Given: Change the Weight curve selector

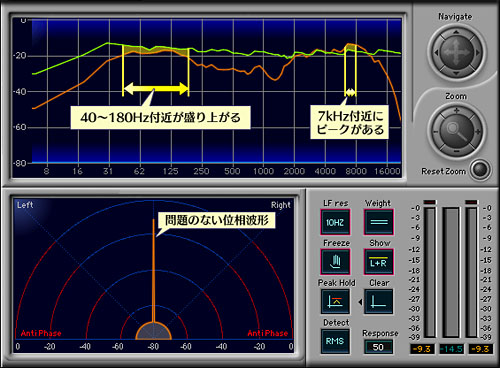Looking at the screenshot, I should point(379,222).
